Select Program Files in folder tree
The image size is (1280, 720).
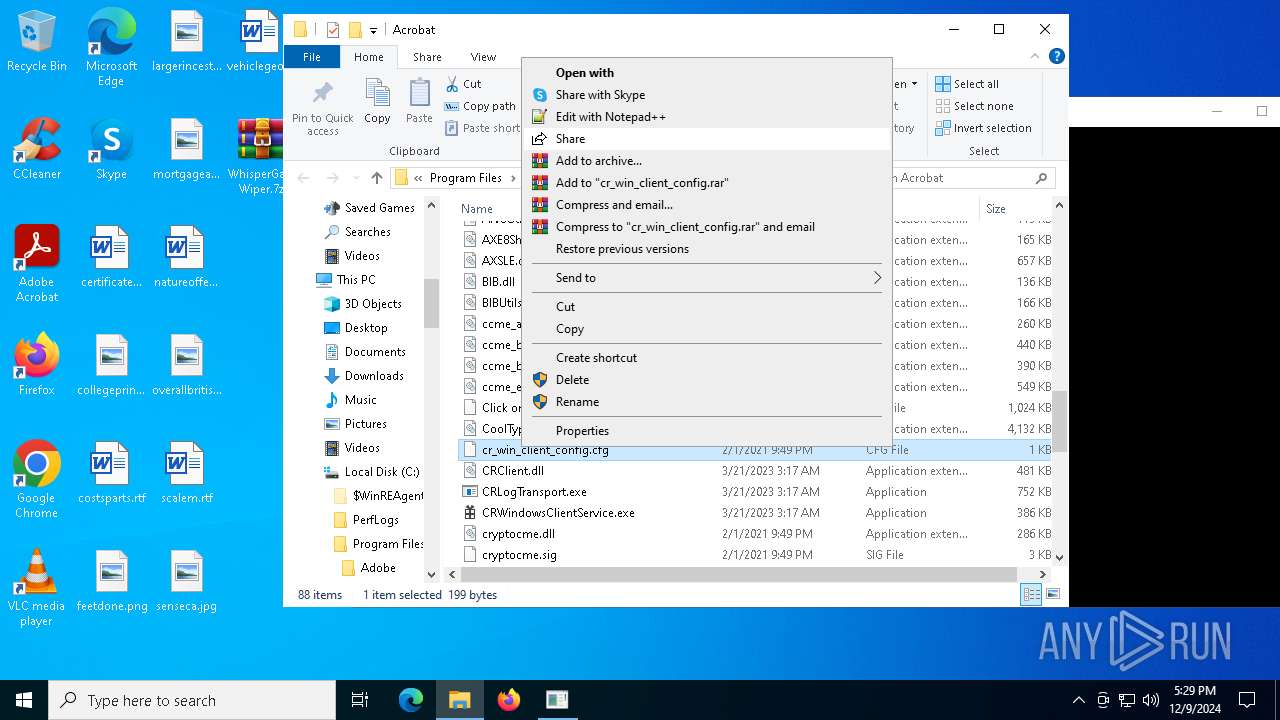378,544
